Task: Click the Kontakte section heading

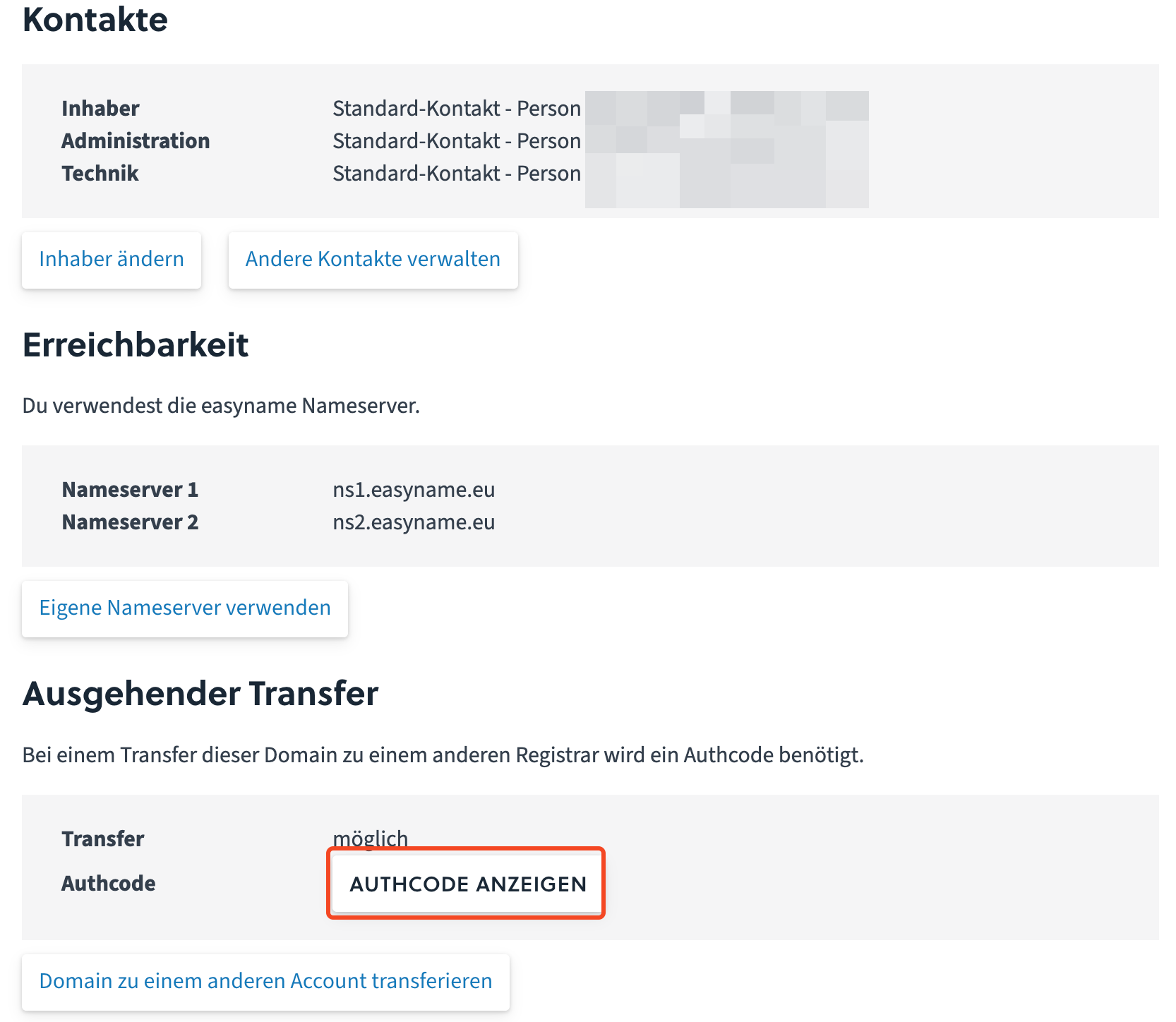Action: (95, 20)
